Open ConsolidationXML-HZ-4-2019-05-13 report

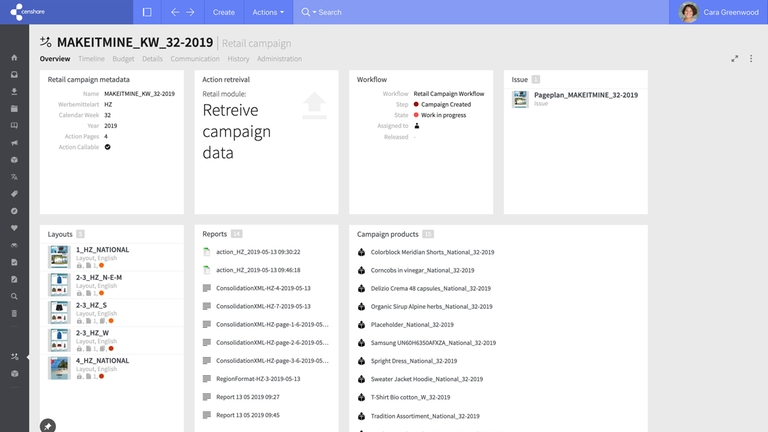tap(264, 288)
